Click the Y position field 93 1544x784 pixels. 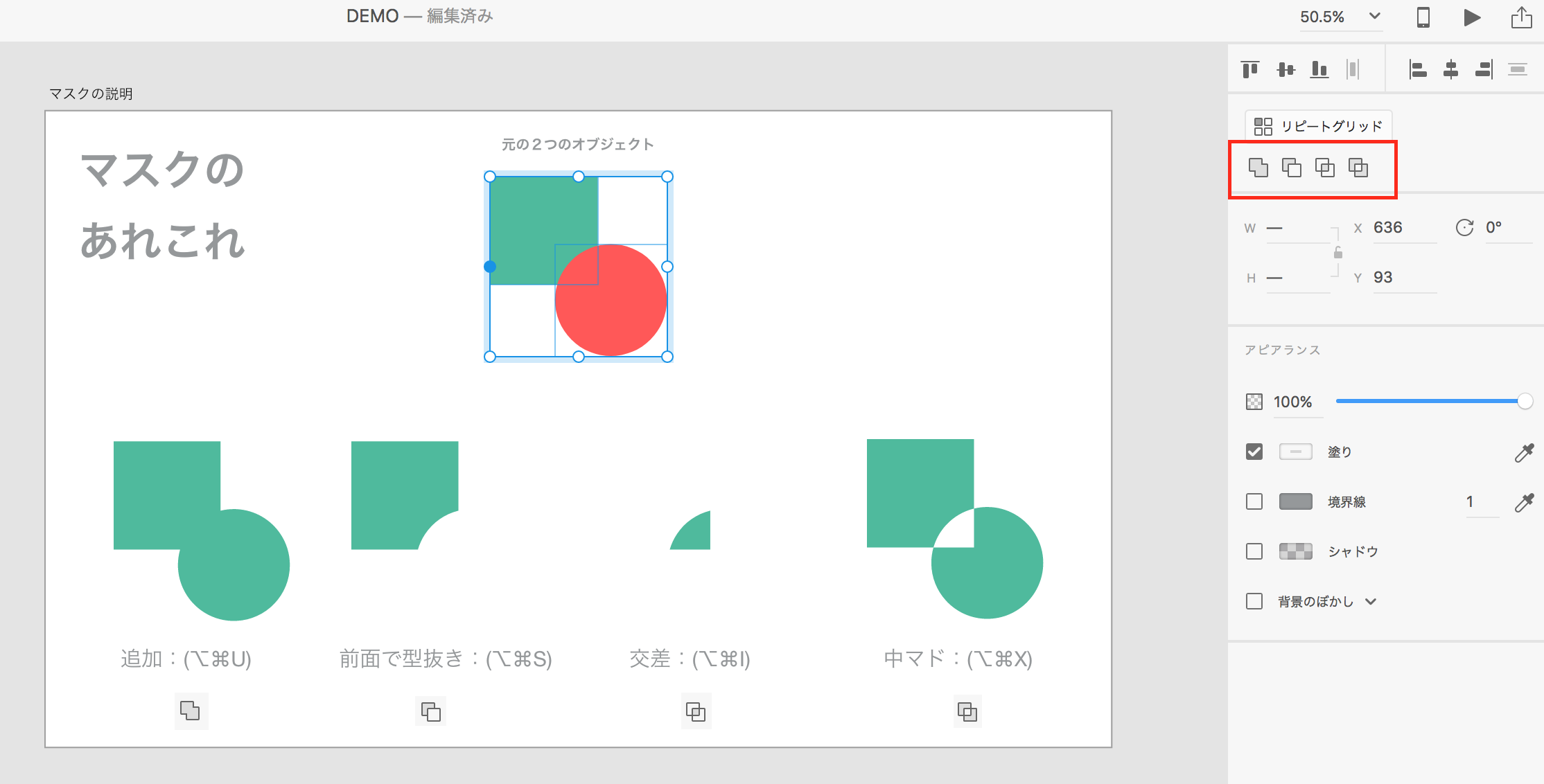(1405, 278)
